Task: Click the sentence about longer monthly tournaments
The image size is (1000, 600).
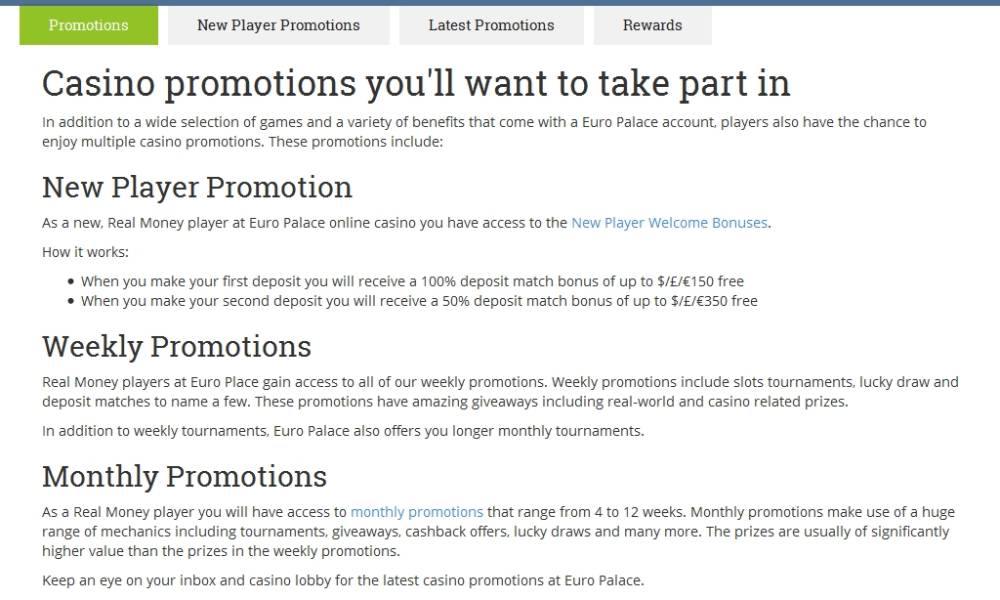Action: pos(343,431)
